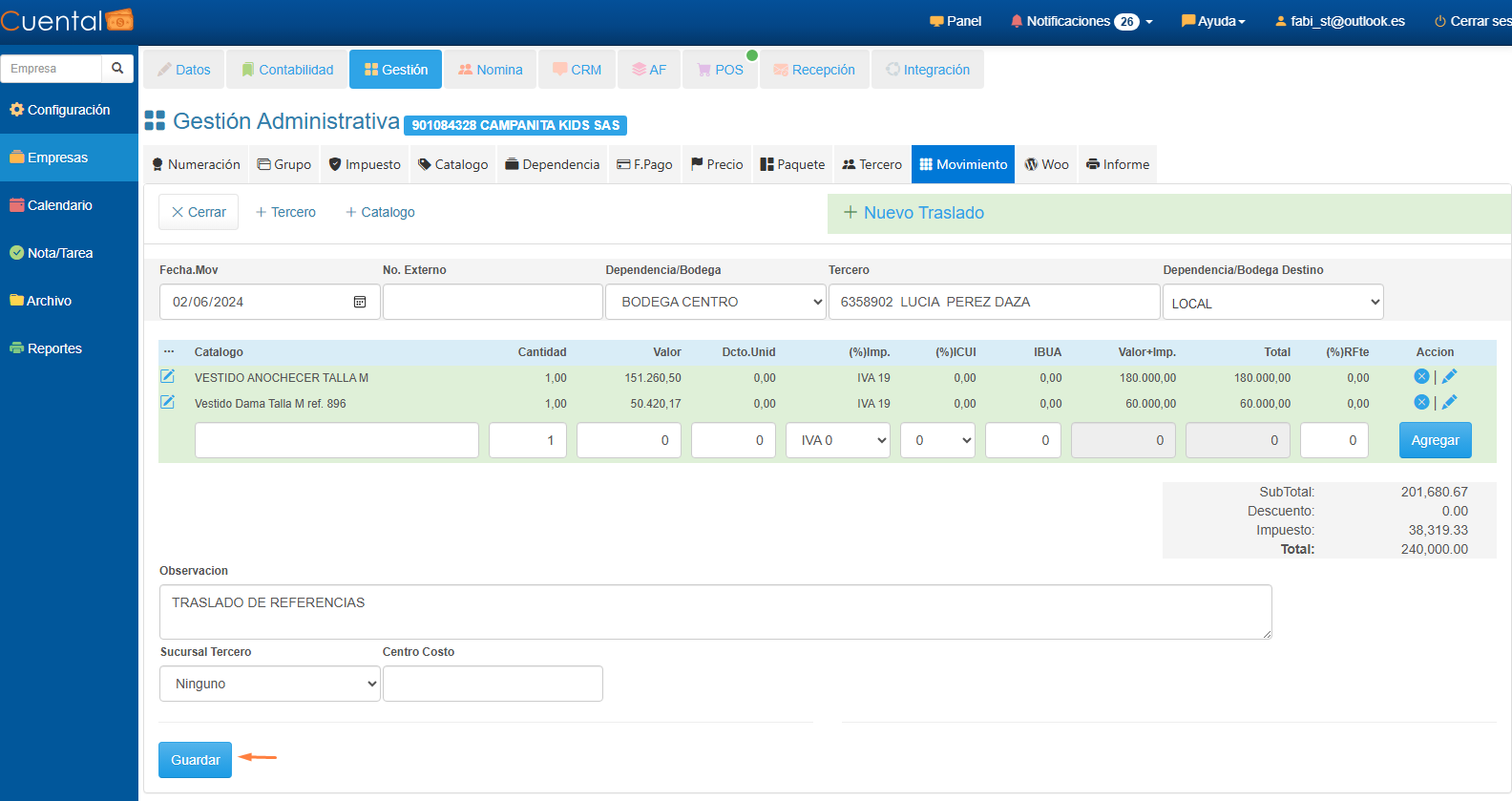Click the Agregar button
The height and width of the screenshot is (801, 1512).
click(x=1435, y=440)
